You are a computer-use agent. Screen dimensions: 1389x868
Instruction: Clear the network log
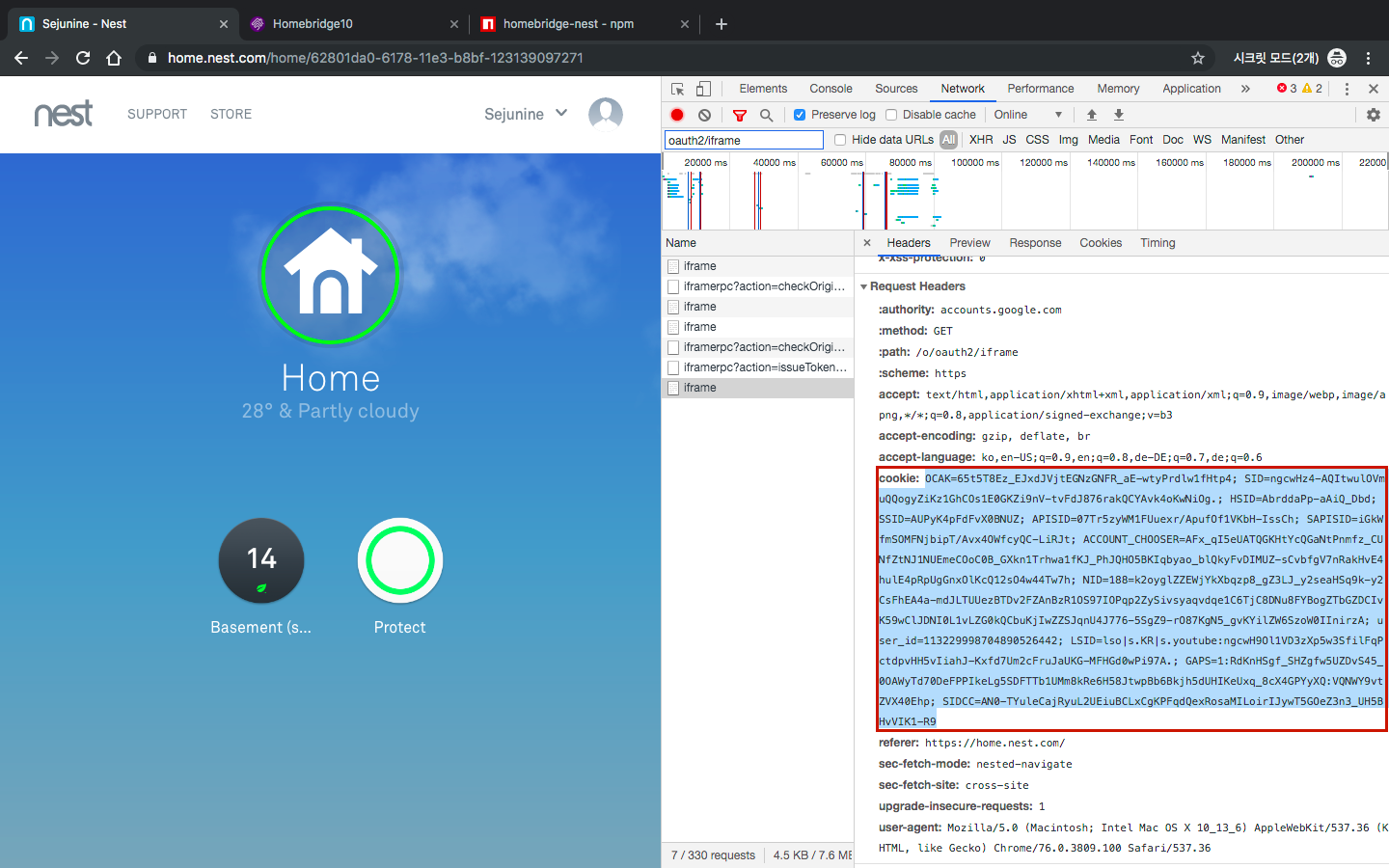[705, 115]
